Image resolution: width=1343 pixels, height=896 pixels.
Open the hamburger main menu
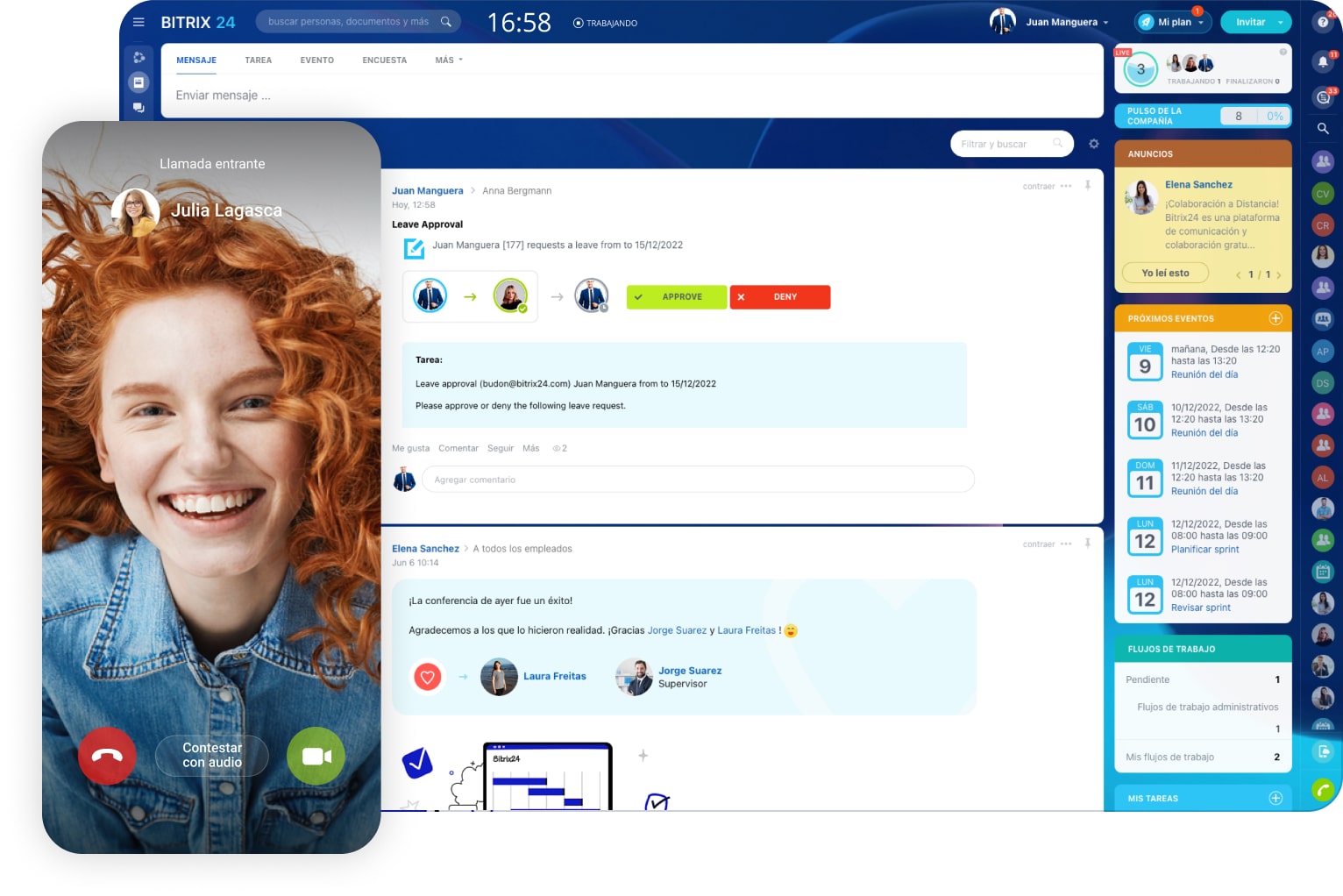pyautogui.click(x=139, y=22)
